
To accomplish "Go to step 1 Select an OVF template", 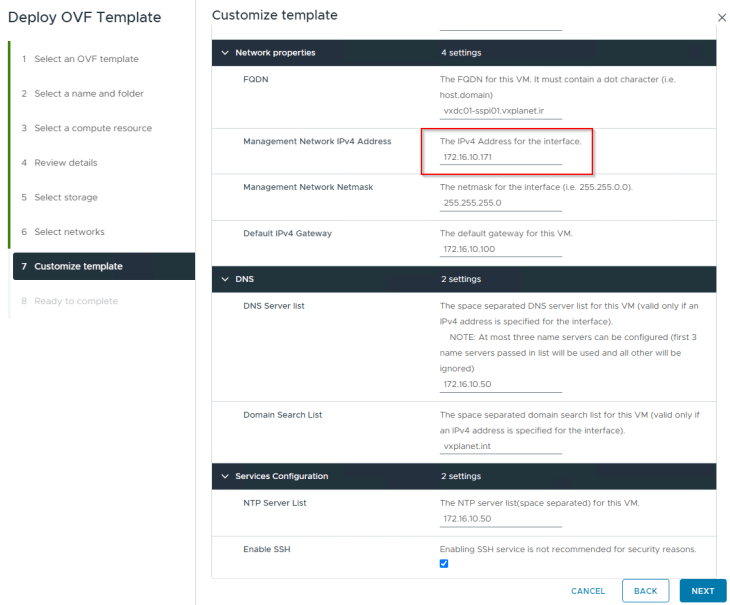I will click(x=86, y=59).
